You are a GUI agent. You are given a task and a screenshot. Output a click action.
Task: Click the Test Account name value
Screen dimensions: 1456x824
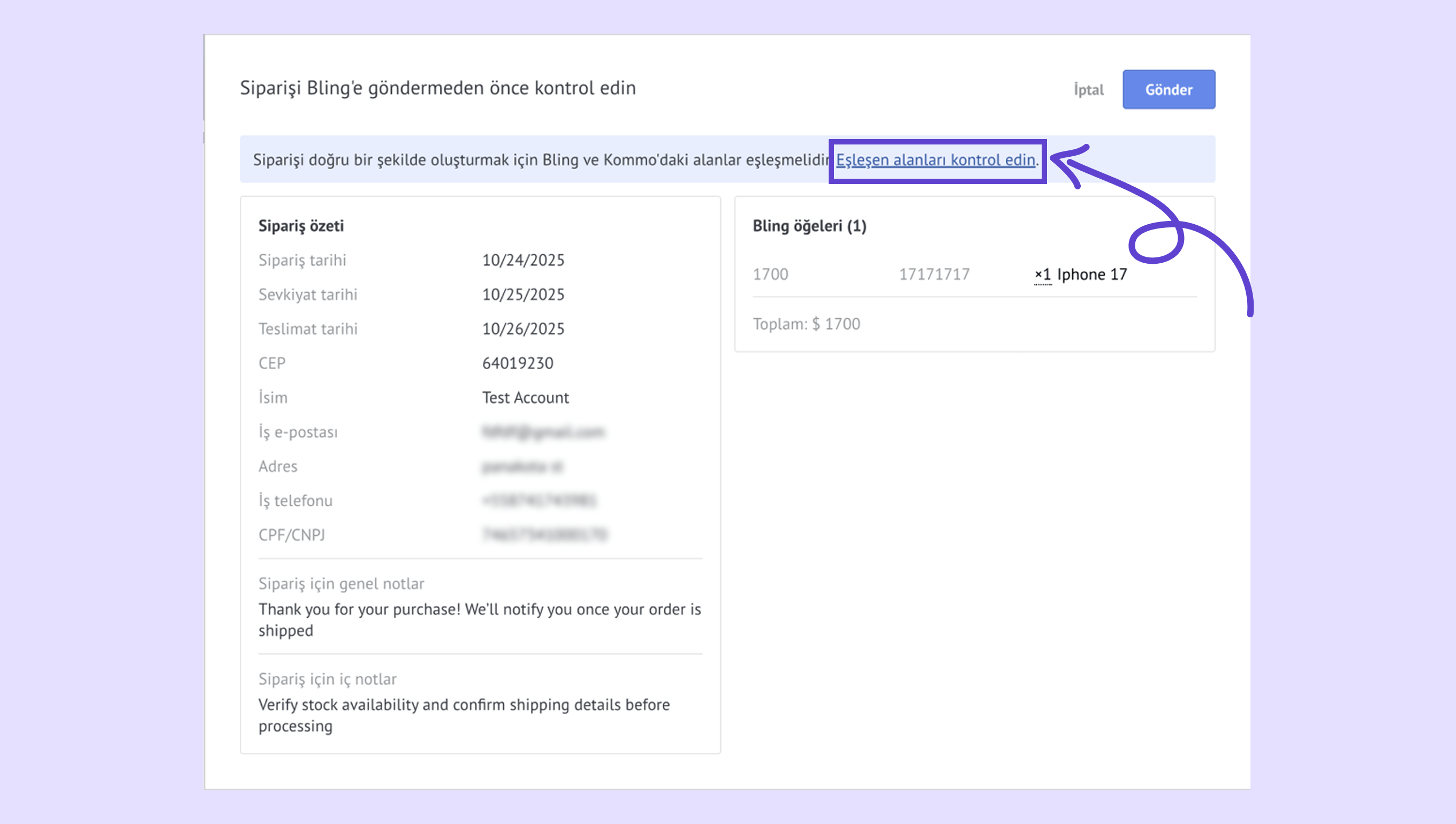coord(525,398)
